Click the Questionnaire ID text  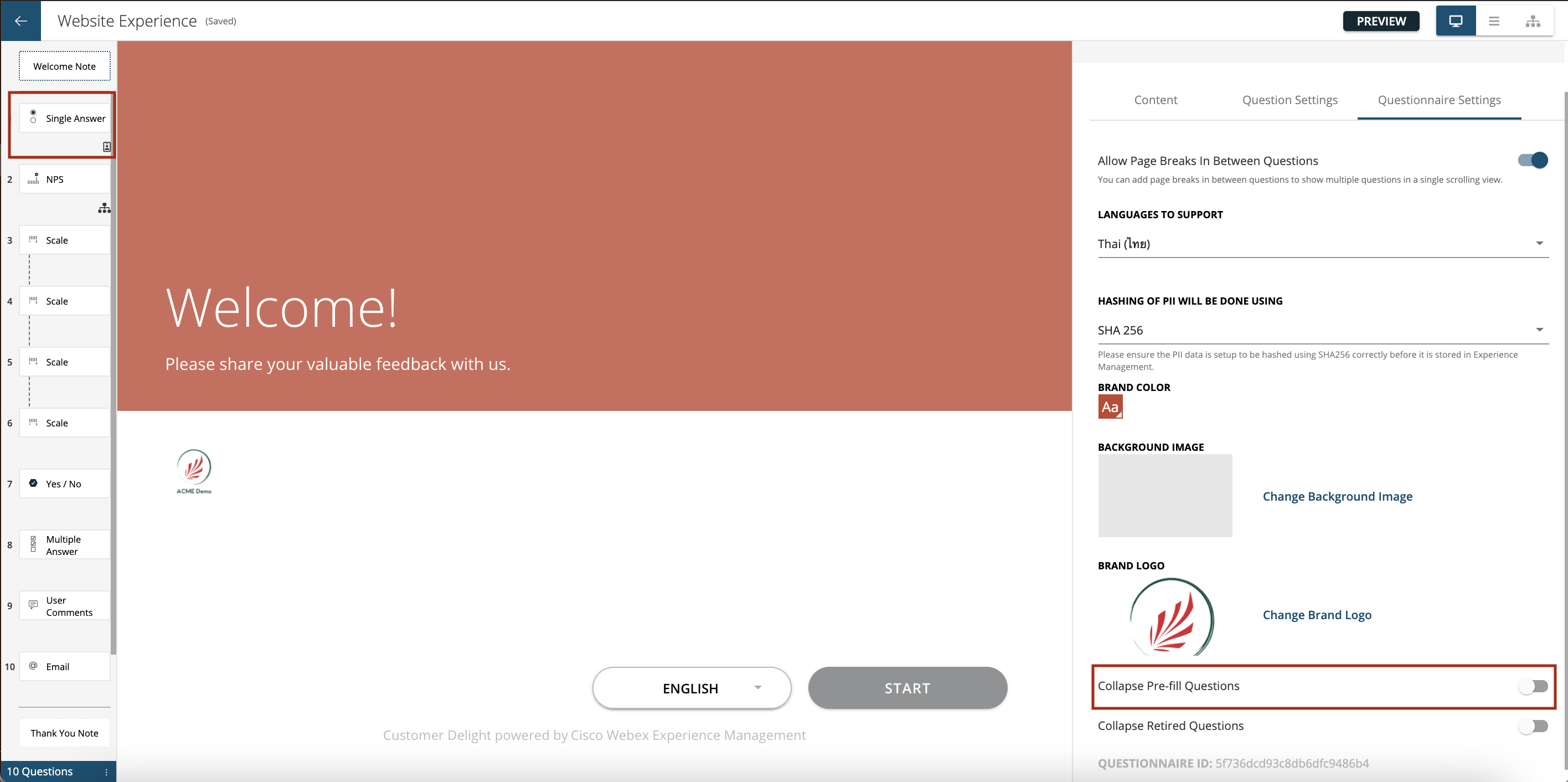point(1233,763)
